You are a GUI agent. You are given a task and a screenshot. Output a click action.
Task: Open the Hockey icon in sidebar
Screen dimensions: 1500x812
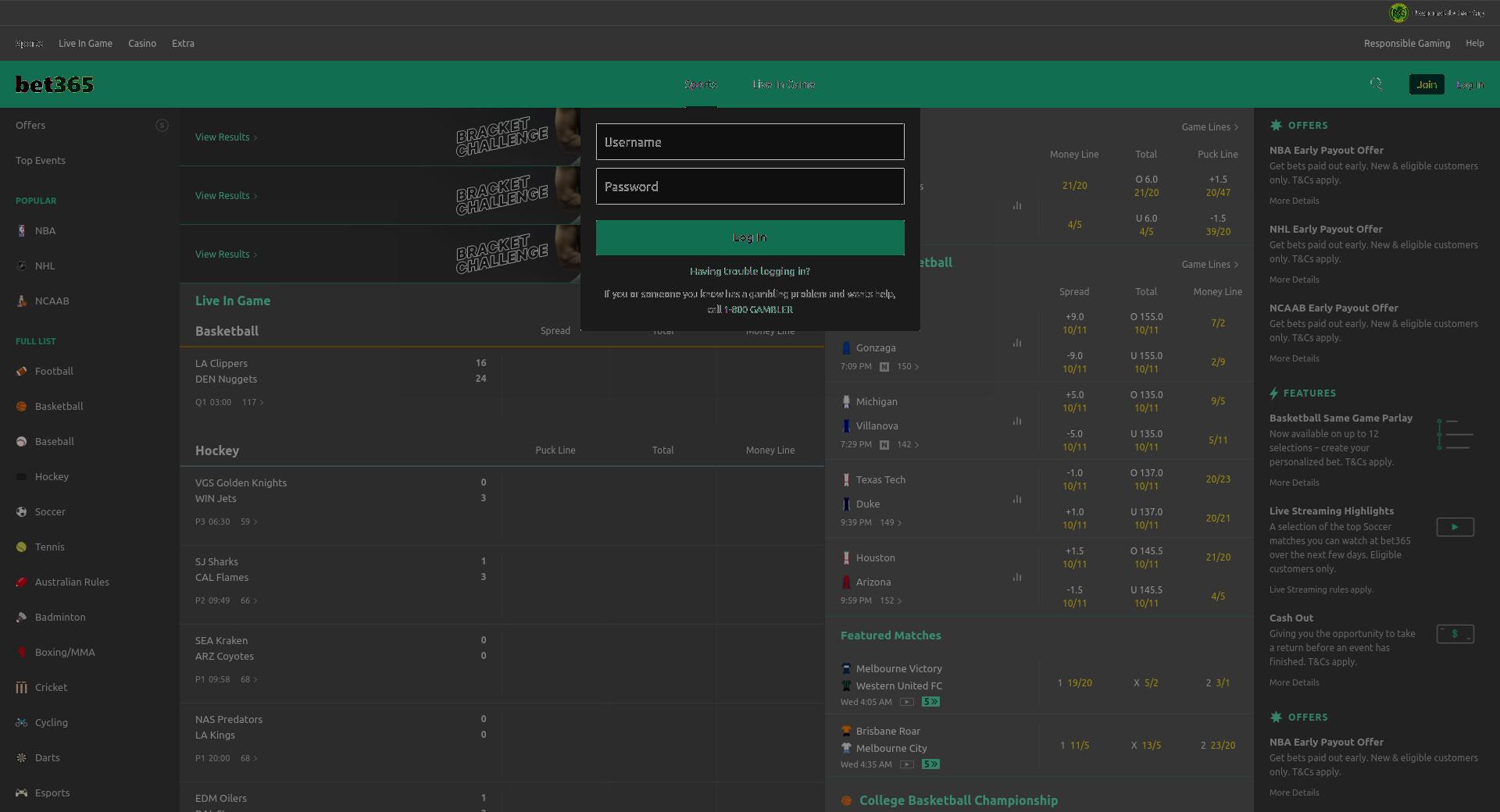(21, 476)
